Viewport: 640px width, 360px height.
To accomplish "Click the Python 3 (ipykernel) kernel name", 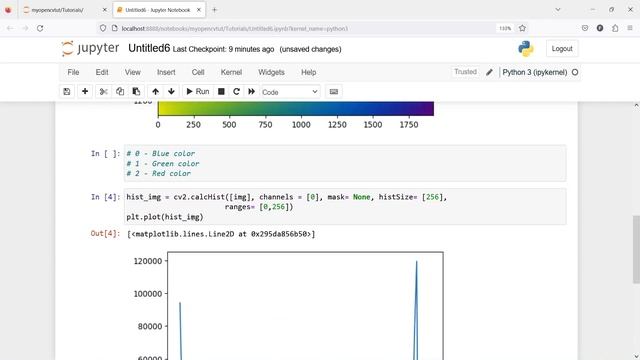I will [x=535, y=72].
